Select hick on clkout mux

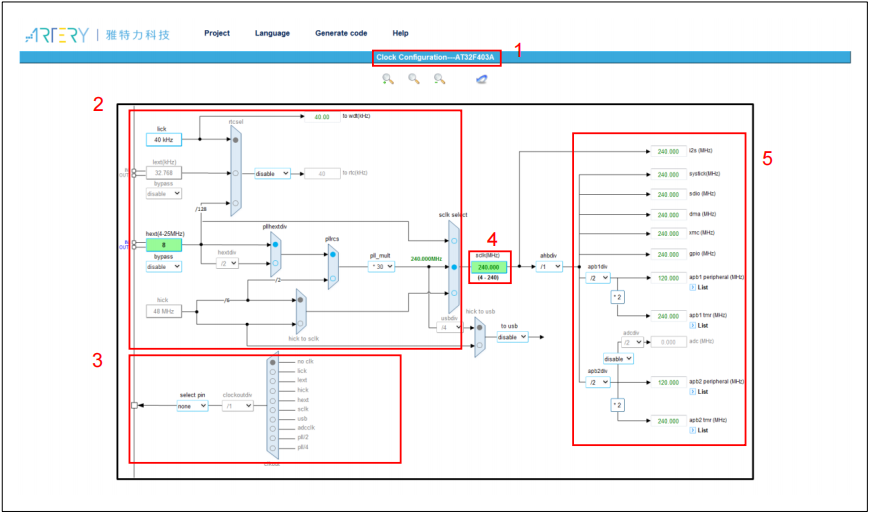pos(272,391)
